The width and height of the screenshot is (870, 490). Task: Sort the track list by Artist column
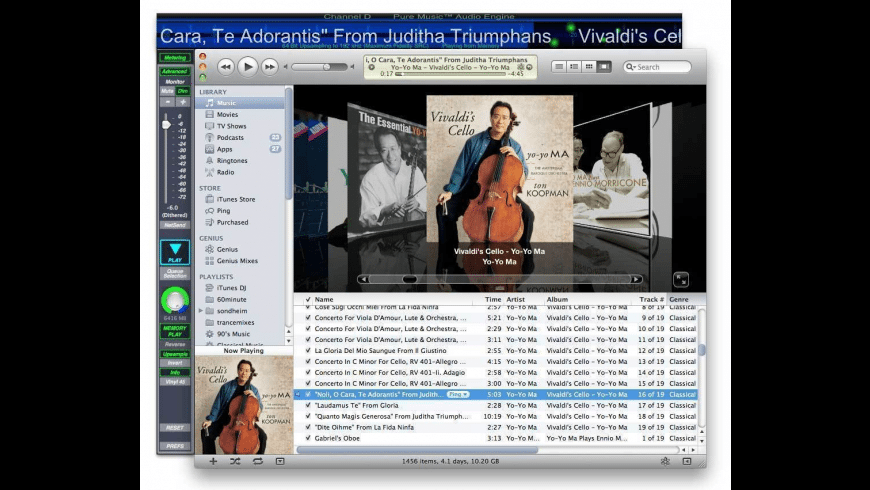click(x=515, y=299)
